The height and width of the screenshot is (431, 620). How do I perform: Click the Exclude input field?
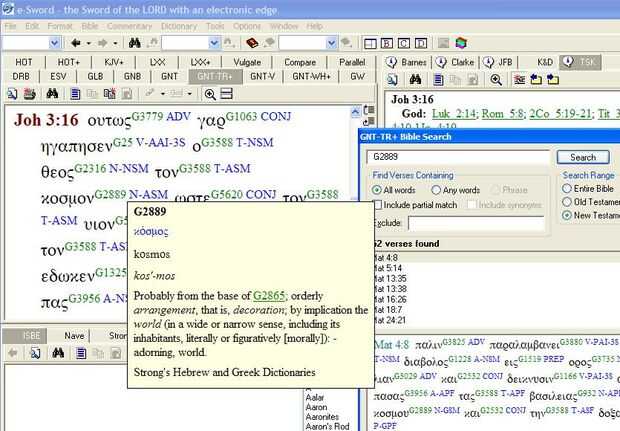[x=476, y=223]
